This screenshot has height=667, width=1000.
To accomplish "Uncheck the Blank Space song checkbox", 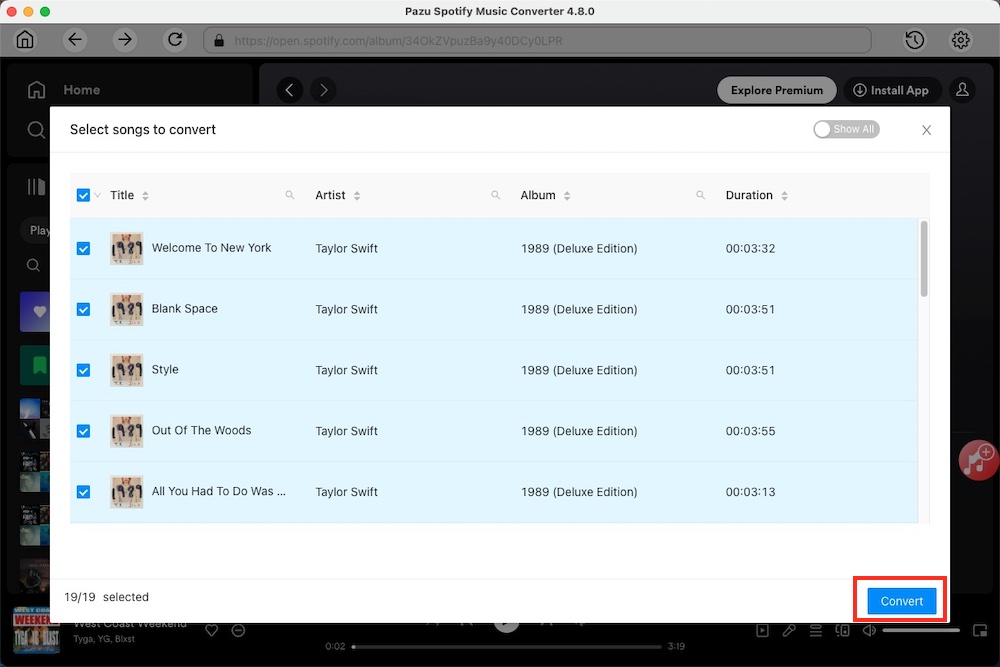I will coord(83,309).
